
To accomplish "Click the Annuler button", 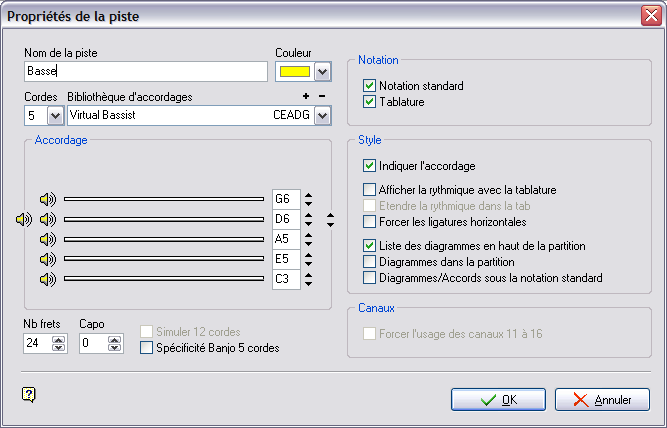I will 602,400.
